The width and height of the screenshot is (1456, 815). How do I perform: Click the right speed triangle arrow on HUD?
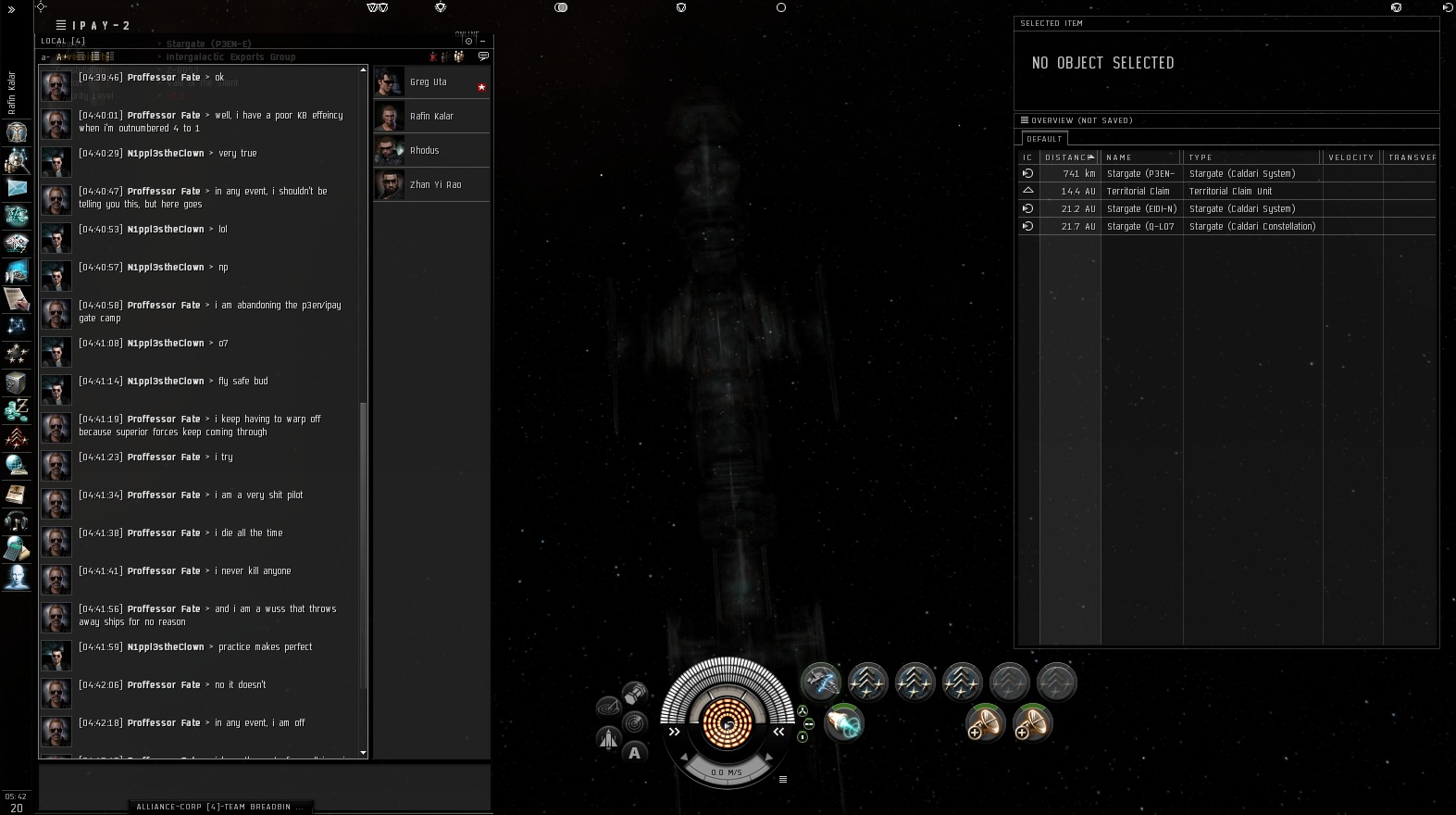click(x=770, y=758)
